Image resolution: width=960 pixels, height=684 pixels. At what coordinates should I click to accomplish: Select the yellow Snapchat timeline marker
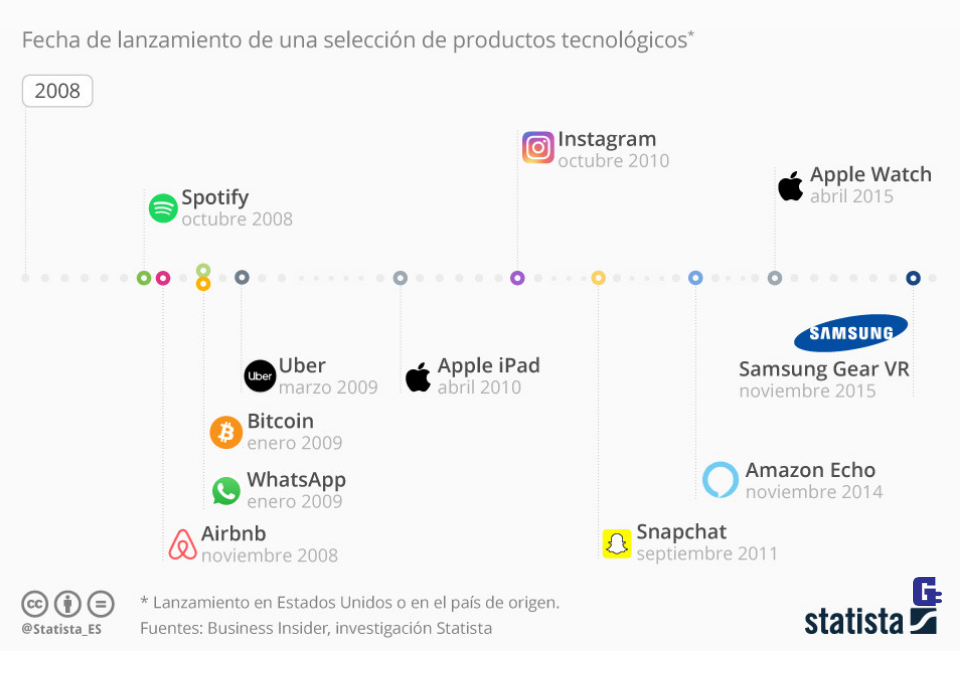(x=598, y=278)
